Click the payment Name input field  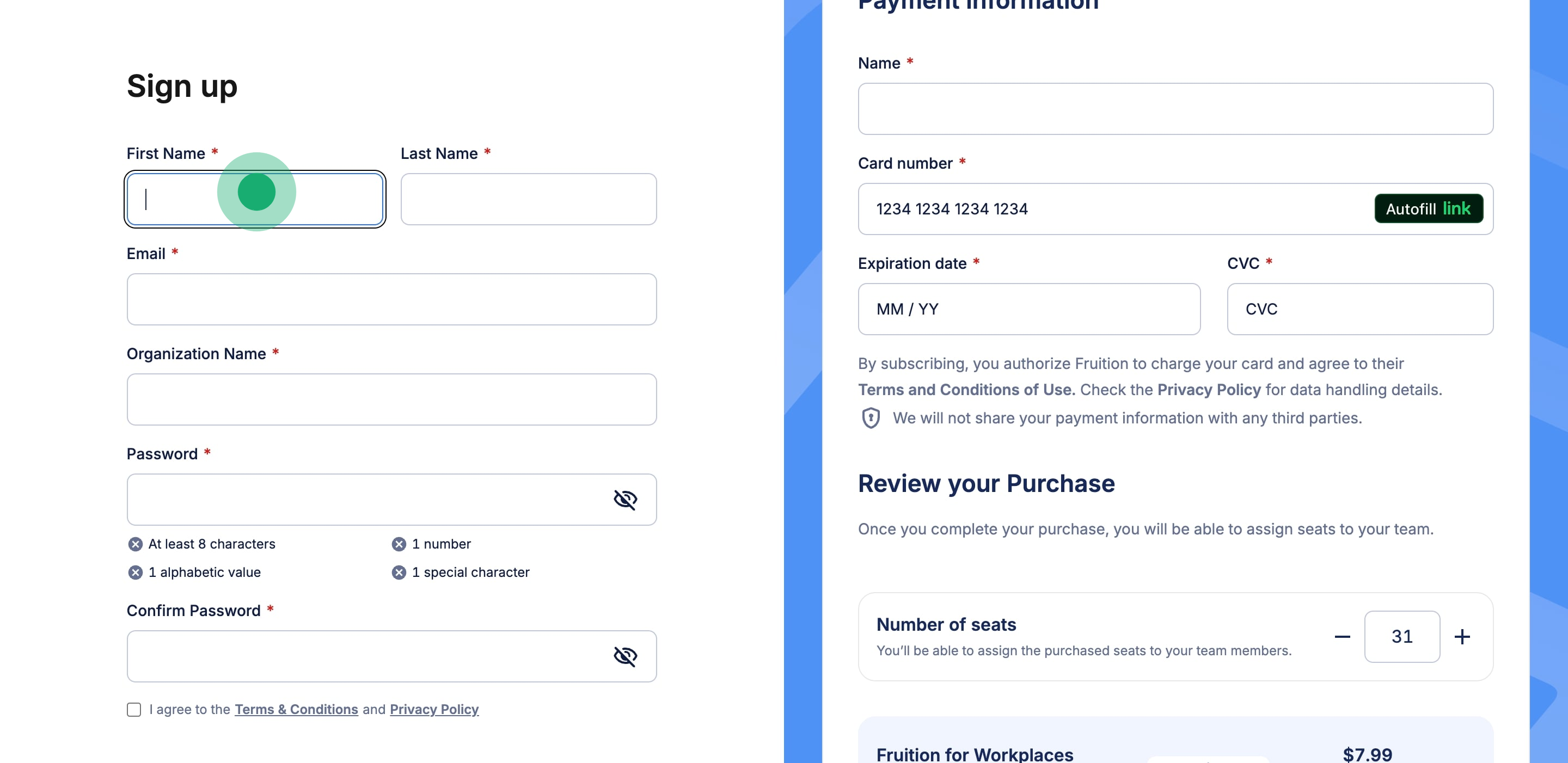pyautogui.click(x=1175, y=109)
